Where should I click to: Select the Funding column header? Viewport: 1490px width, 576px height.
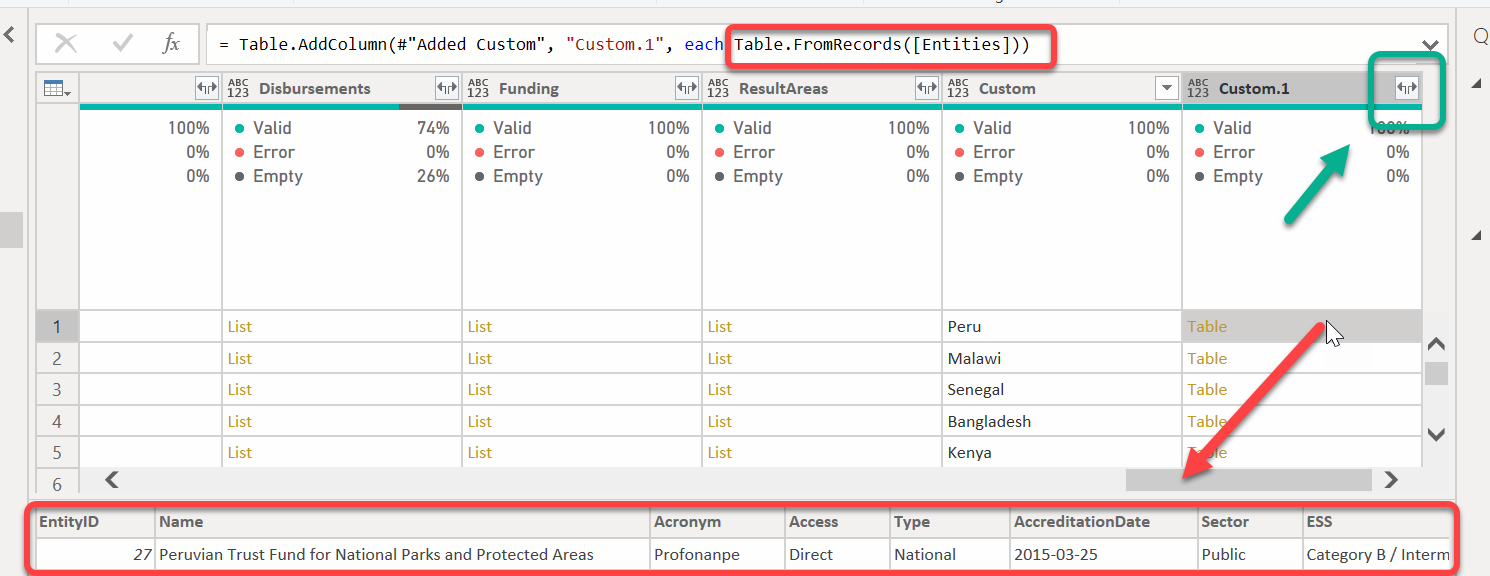pyautogui.click(x=582, y=88)
